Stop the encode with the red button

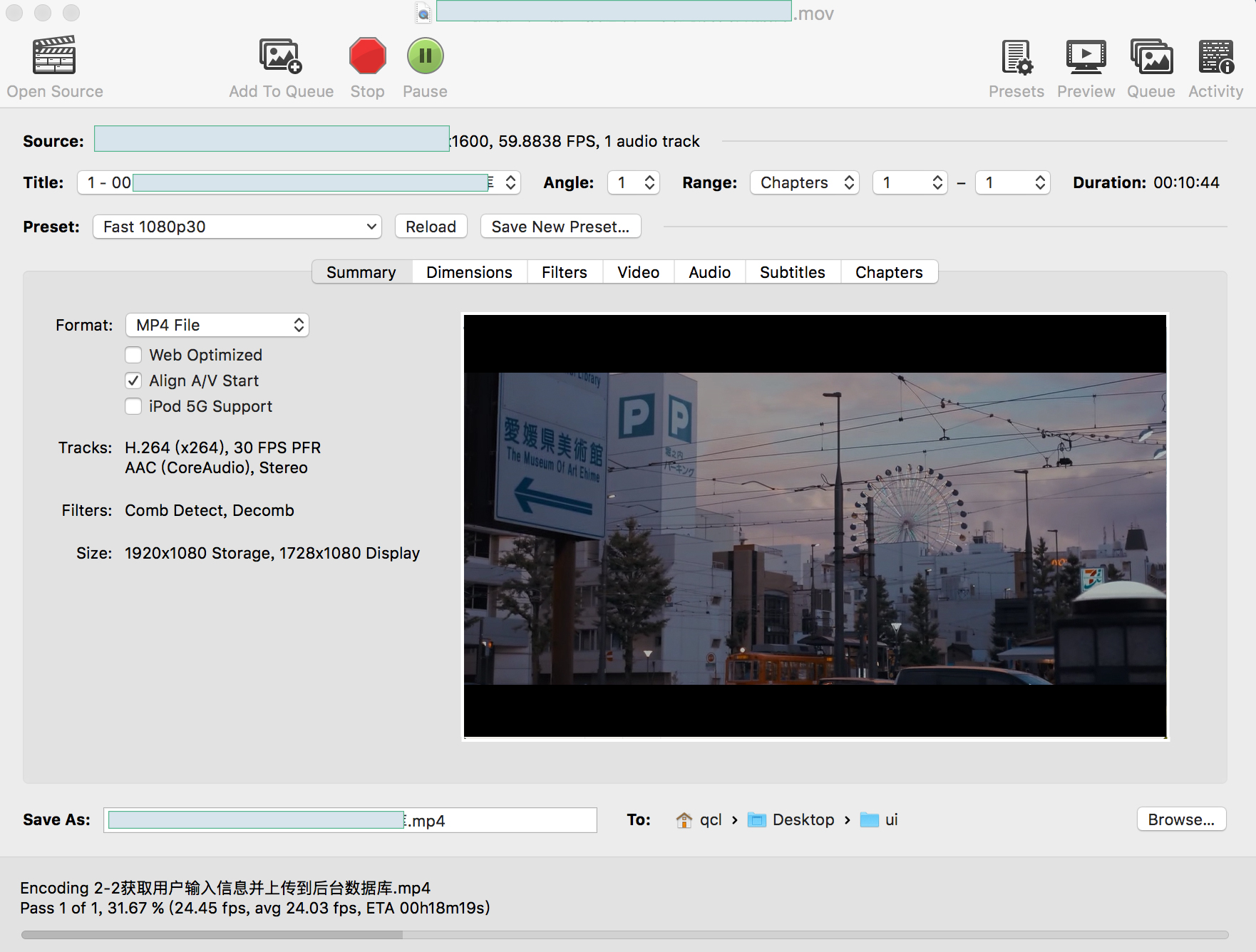point(367,56)
